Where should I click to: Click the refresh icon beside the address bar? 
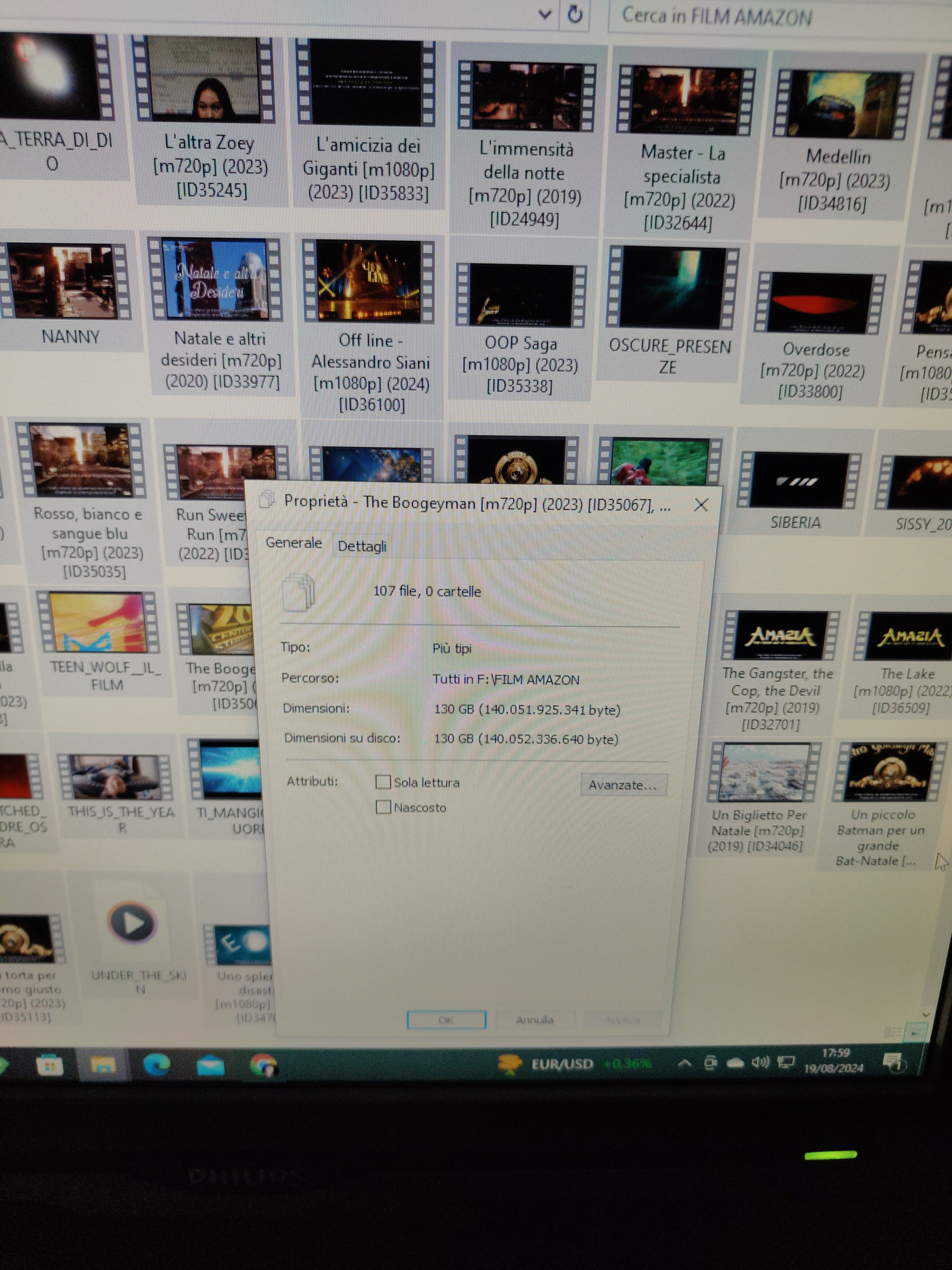[575, 14]
